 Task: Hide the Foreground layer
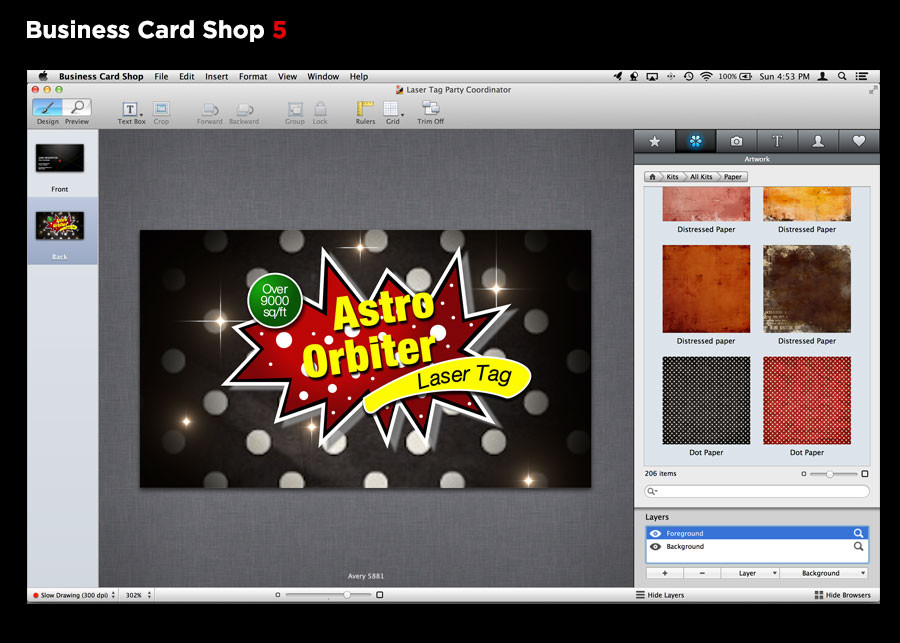point(655,533)
